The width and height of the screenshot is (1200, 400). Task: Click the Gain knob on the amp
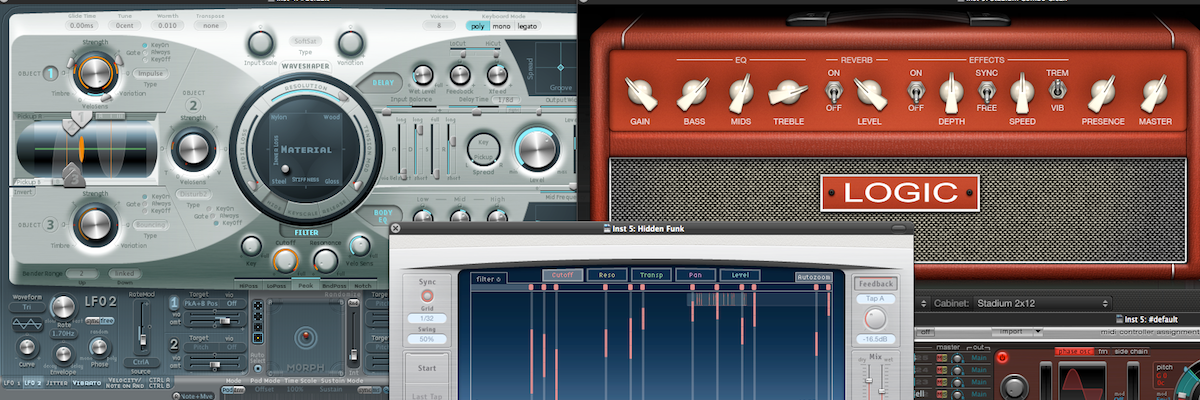coord(640,94)
